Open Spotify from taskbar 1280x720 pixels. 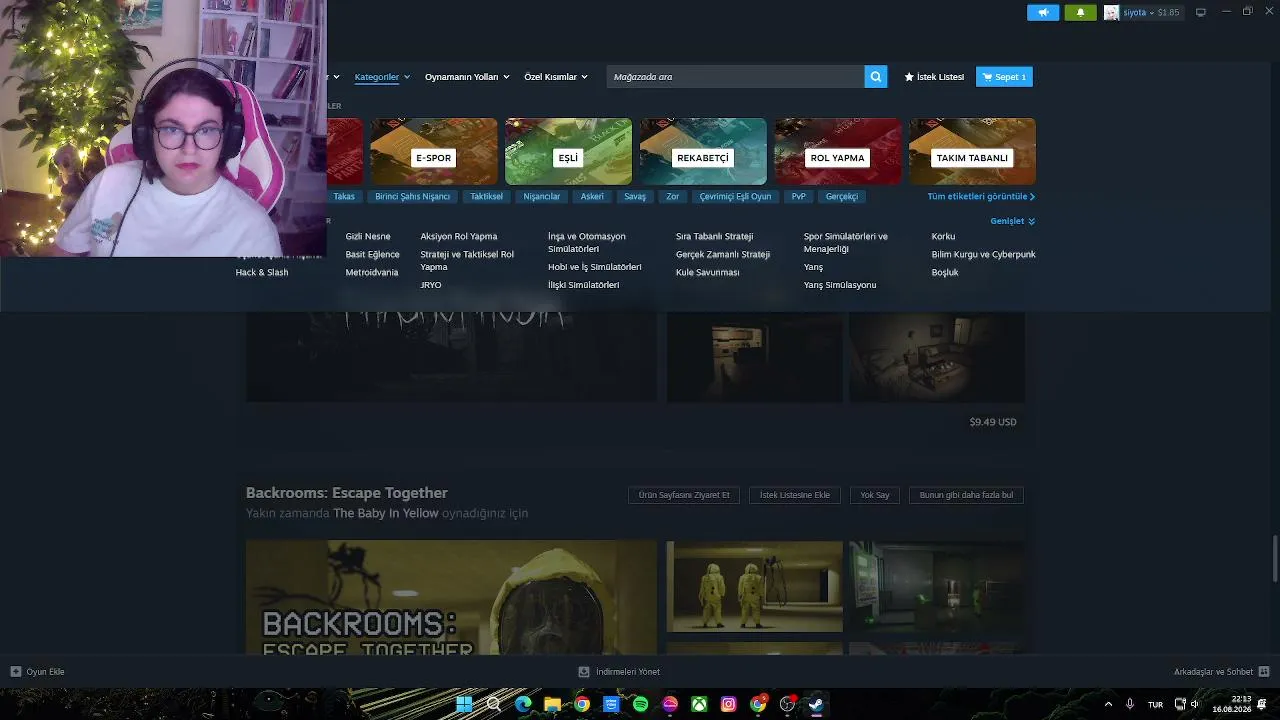[x=640, y=704]
